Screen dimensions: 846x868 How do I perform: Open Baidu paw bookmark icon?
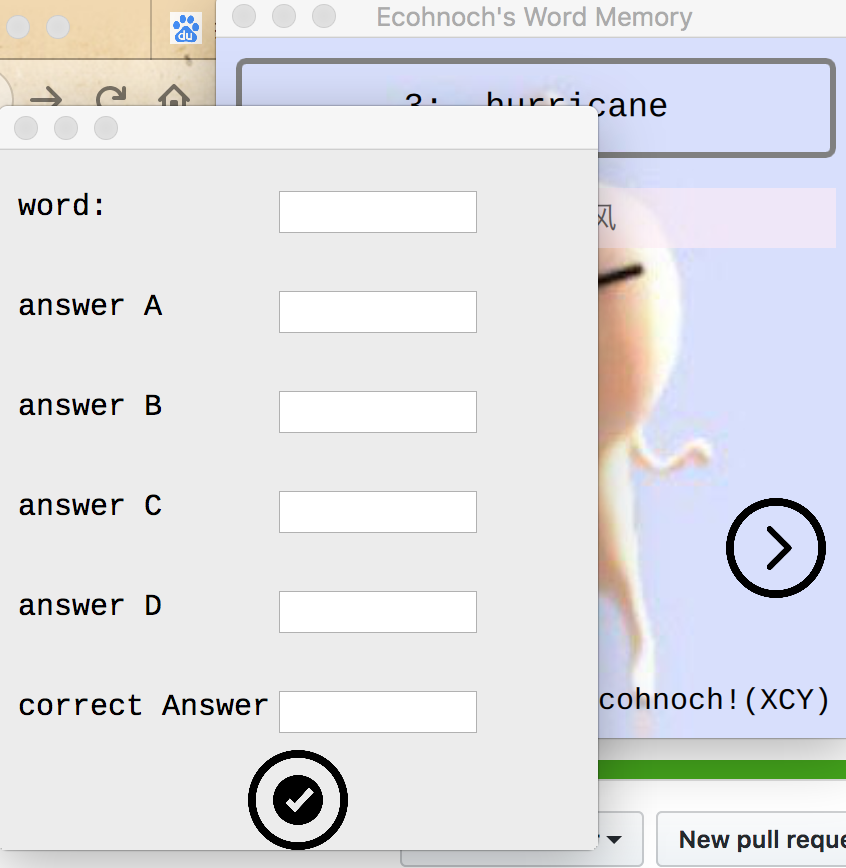click(186, 28)
